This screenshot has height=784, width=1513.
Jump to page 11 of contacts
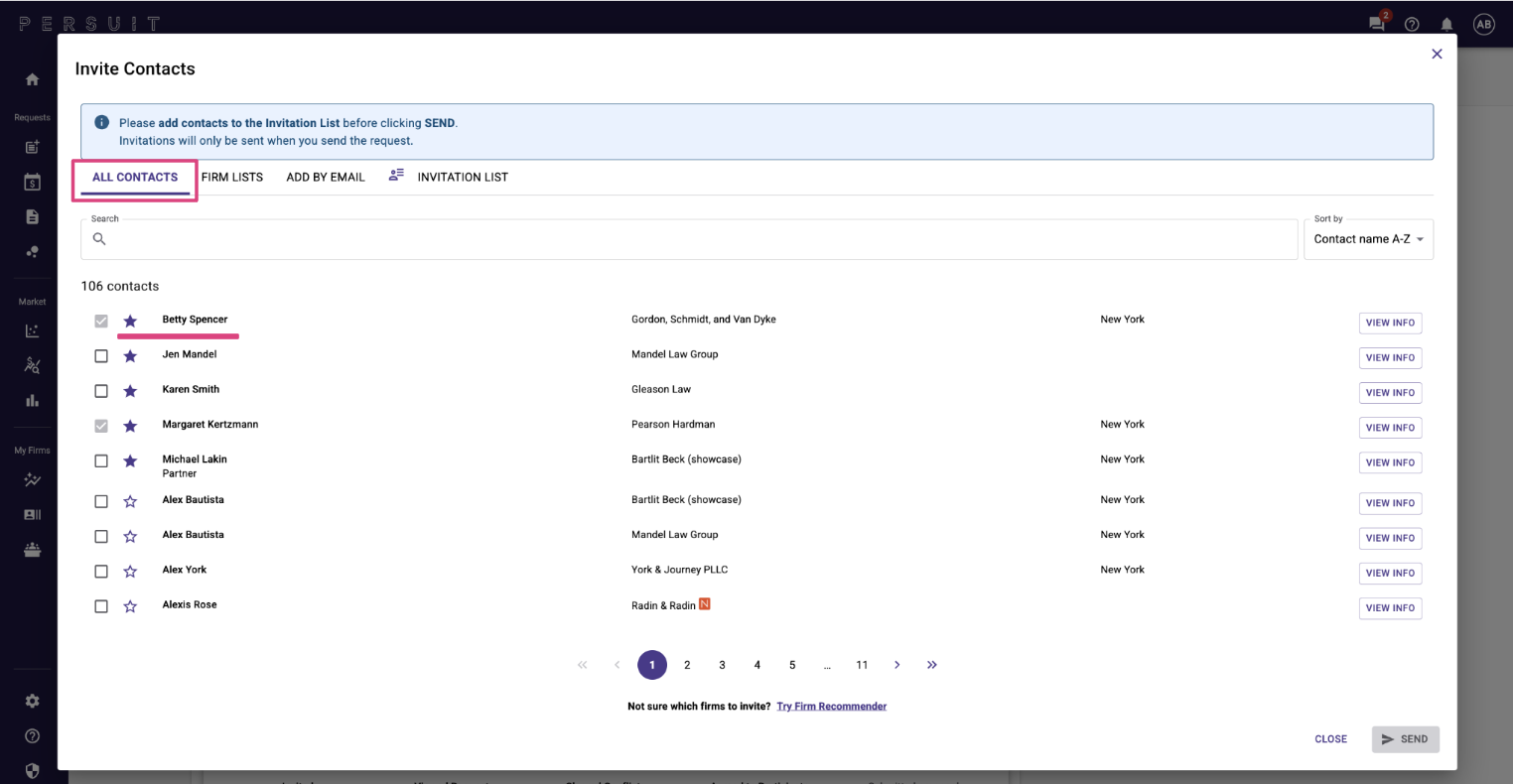click(862, 665)
